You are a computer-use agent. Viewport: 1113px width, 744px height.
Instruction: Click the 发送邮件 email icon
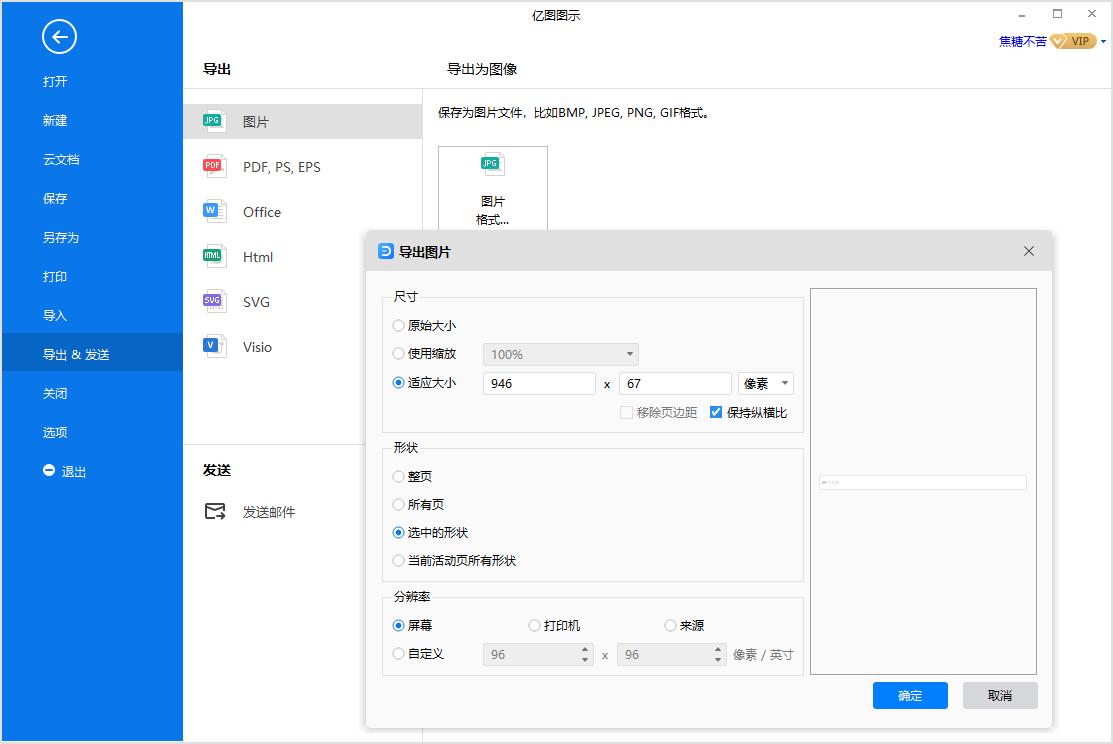coord(213,510)
